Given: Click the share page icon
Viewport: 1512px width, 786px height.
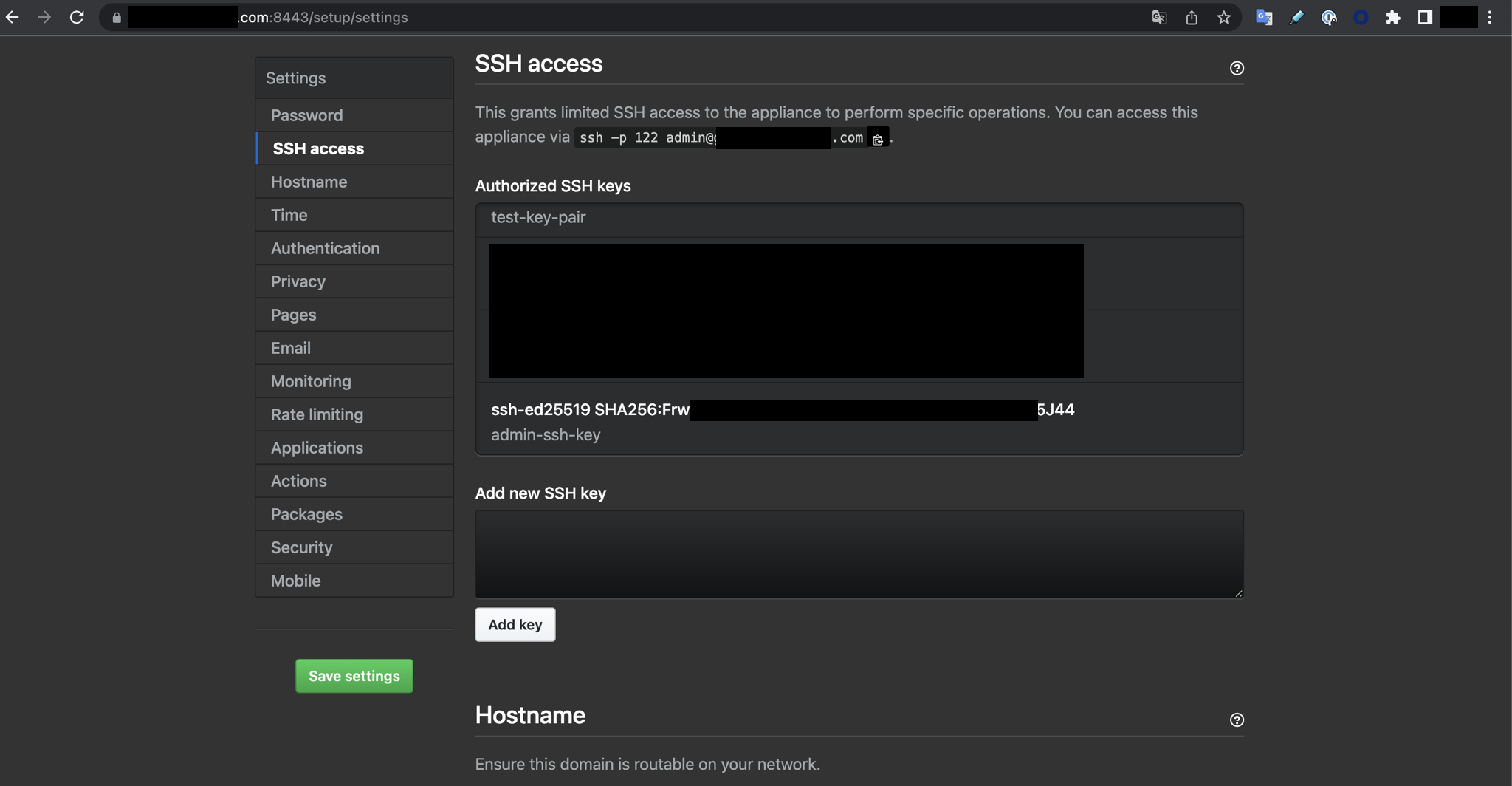Looking at the screenshot, I should tap(1191, 17).
